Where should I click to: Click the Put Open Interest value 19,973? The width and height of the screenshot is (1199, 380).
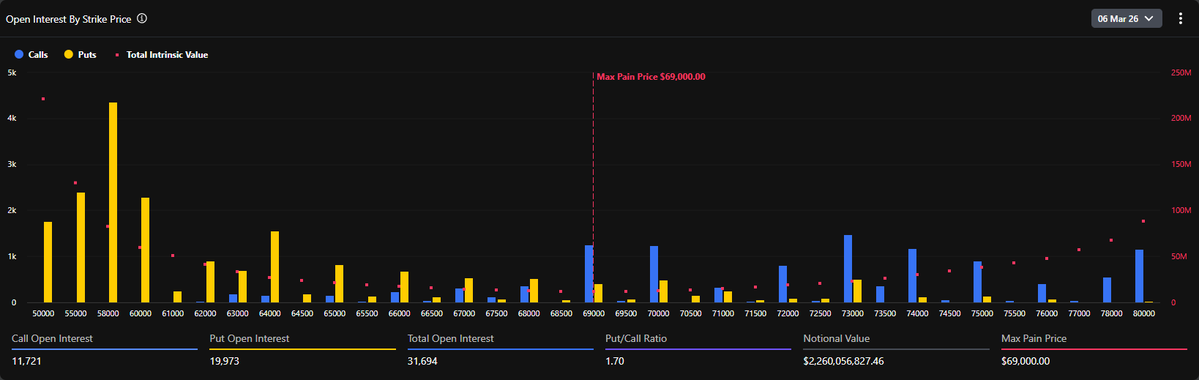[225, 361]
